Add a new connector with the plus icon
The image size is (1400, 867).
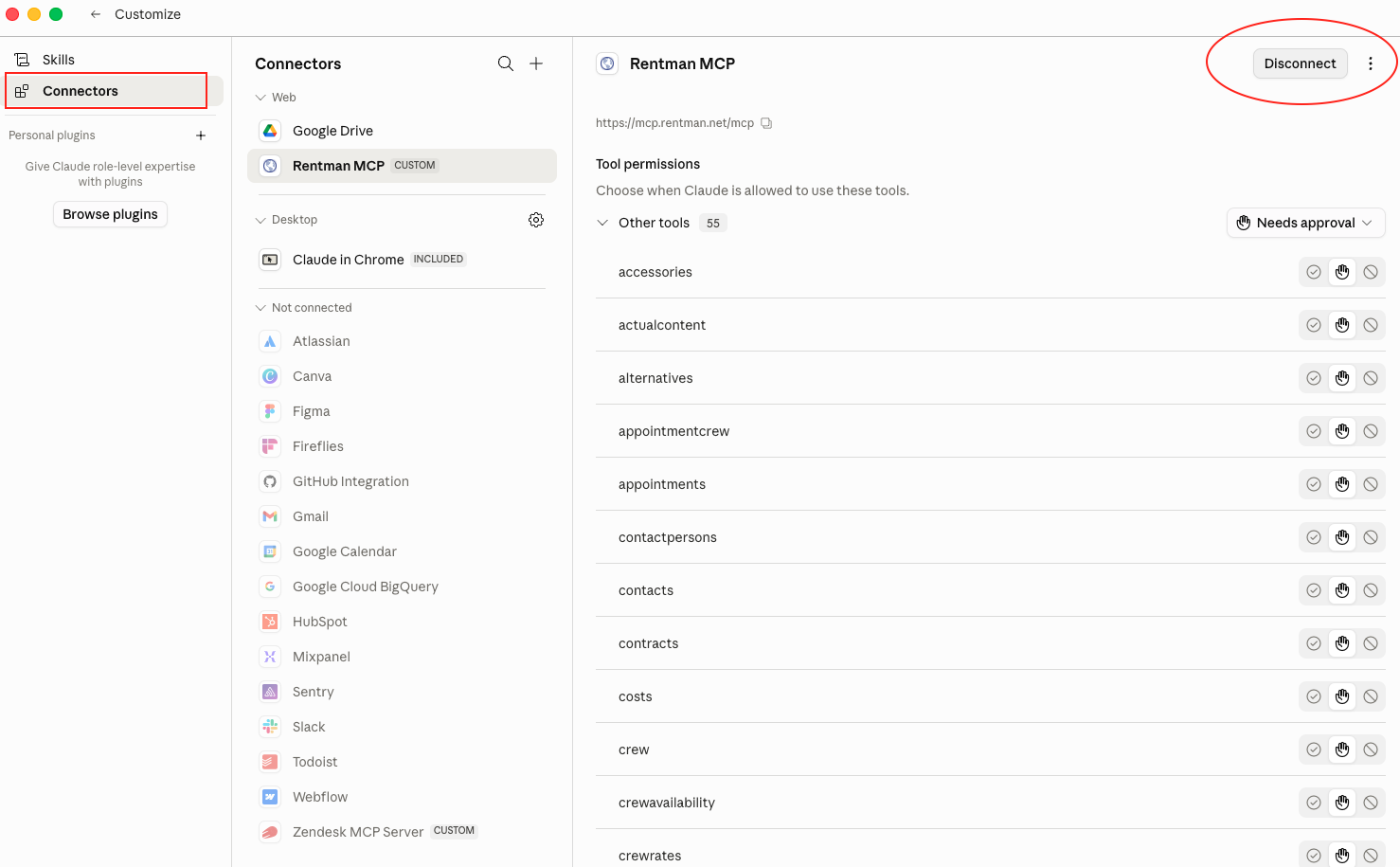point(536,63)
